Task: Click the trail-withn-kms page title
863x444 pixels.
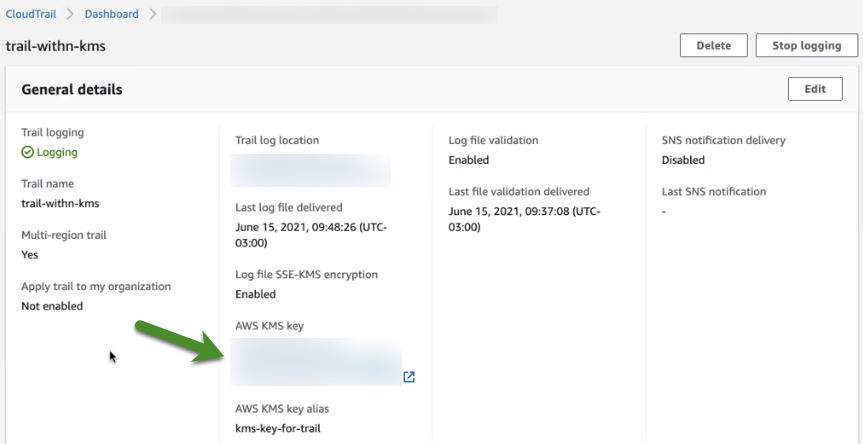Action: coord(56,46)
